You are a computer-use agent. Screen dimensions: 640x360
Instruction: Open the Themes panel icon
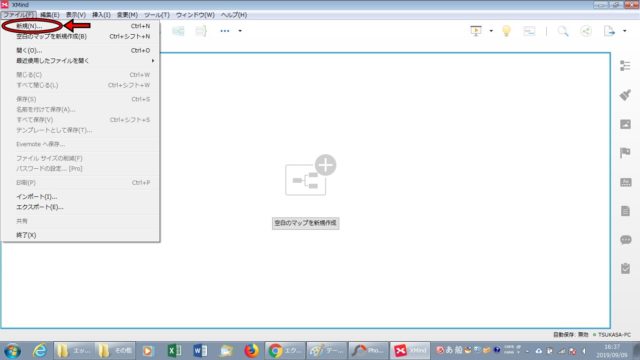click(x=626, y=182)
